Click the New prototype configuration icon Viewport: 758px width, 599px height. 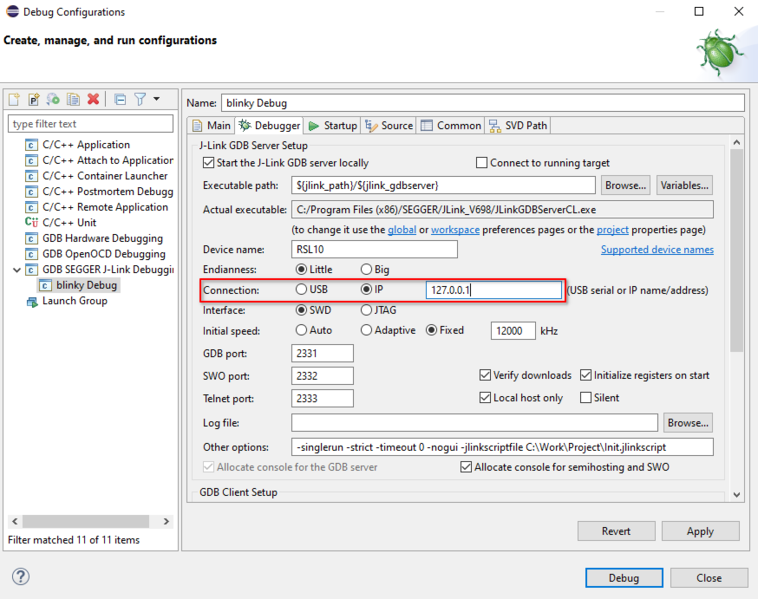coord(33,99)
